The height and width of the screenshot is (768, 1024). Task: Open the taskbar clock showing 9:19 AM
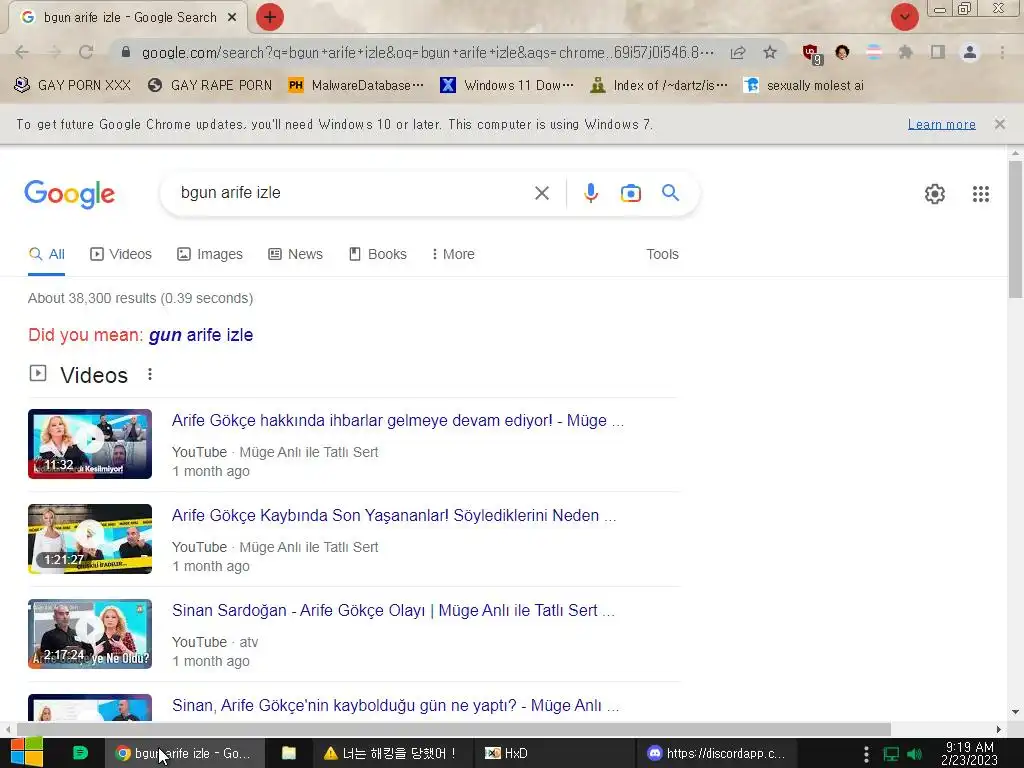click(x=969, y=753)
